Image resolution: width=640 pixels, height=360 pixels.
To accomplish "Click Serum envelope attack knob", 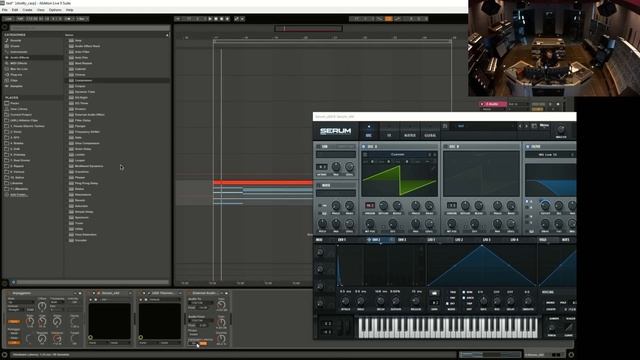I will 345,302.
